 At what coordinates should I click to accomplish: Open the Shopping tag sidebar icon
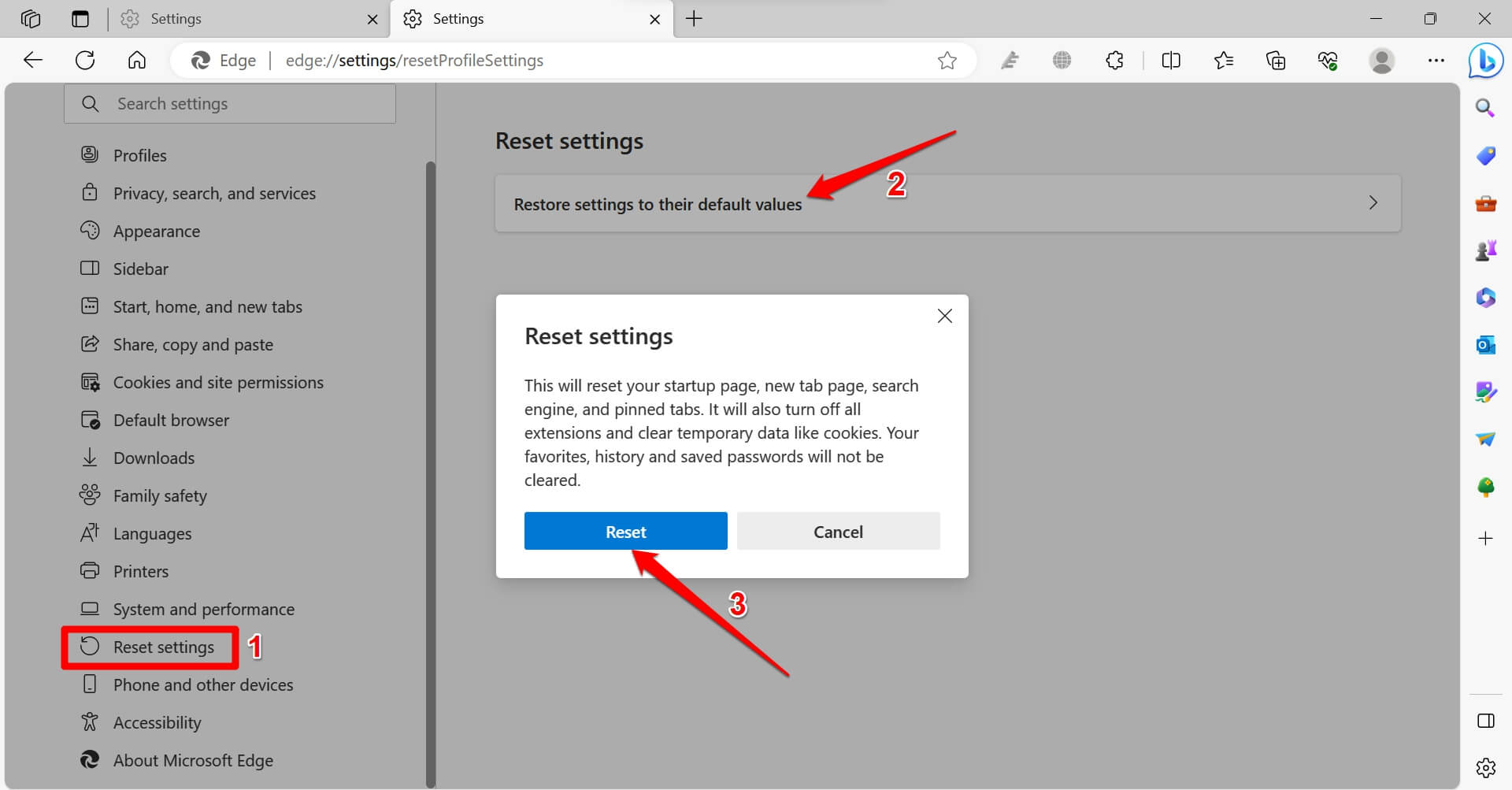coord(1485,156)
